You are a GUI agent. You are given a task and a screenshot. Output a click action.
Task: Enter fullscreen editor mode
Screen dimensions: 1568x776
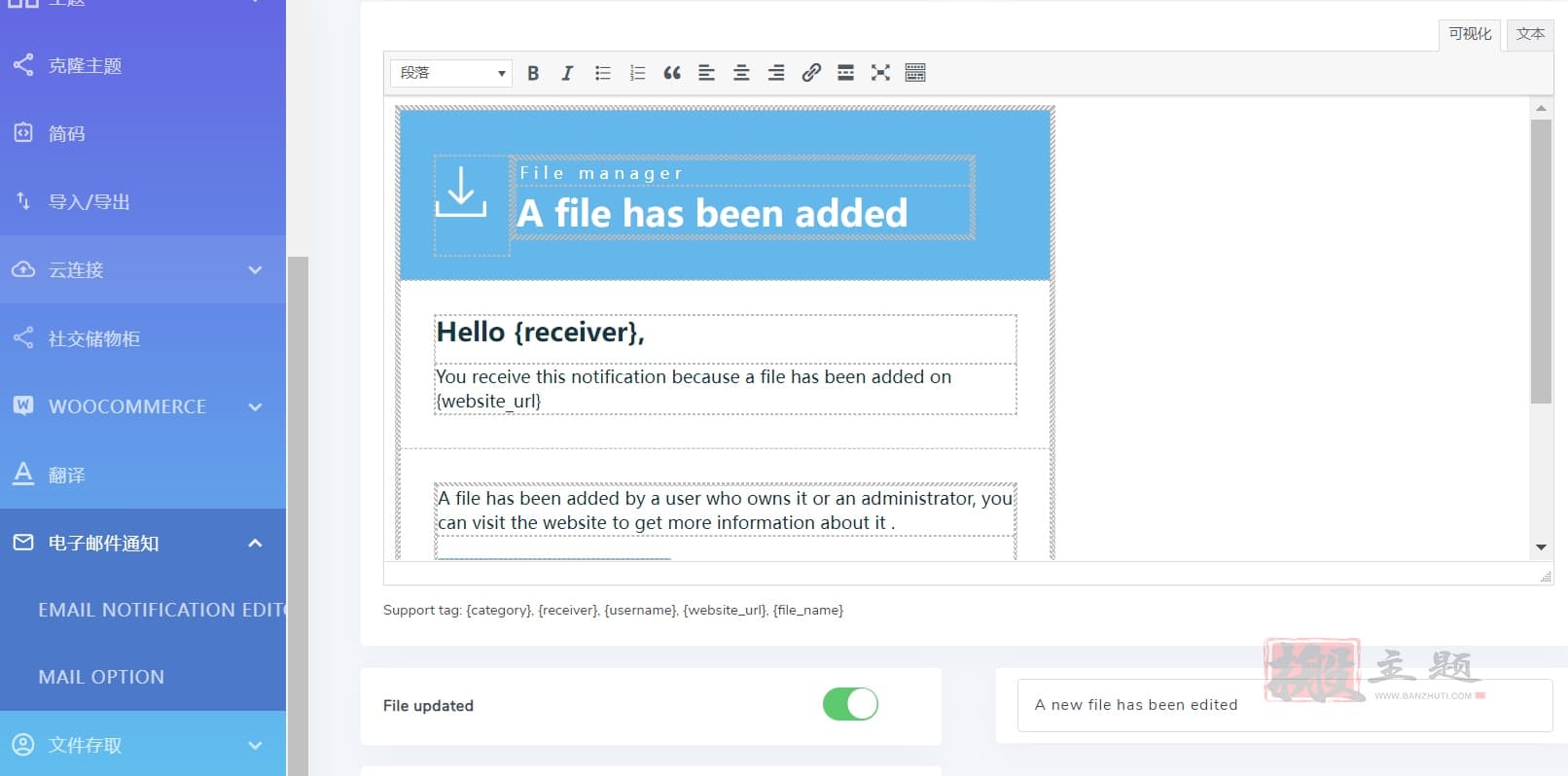(x=880, y=73)
